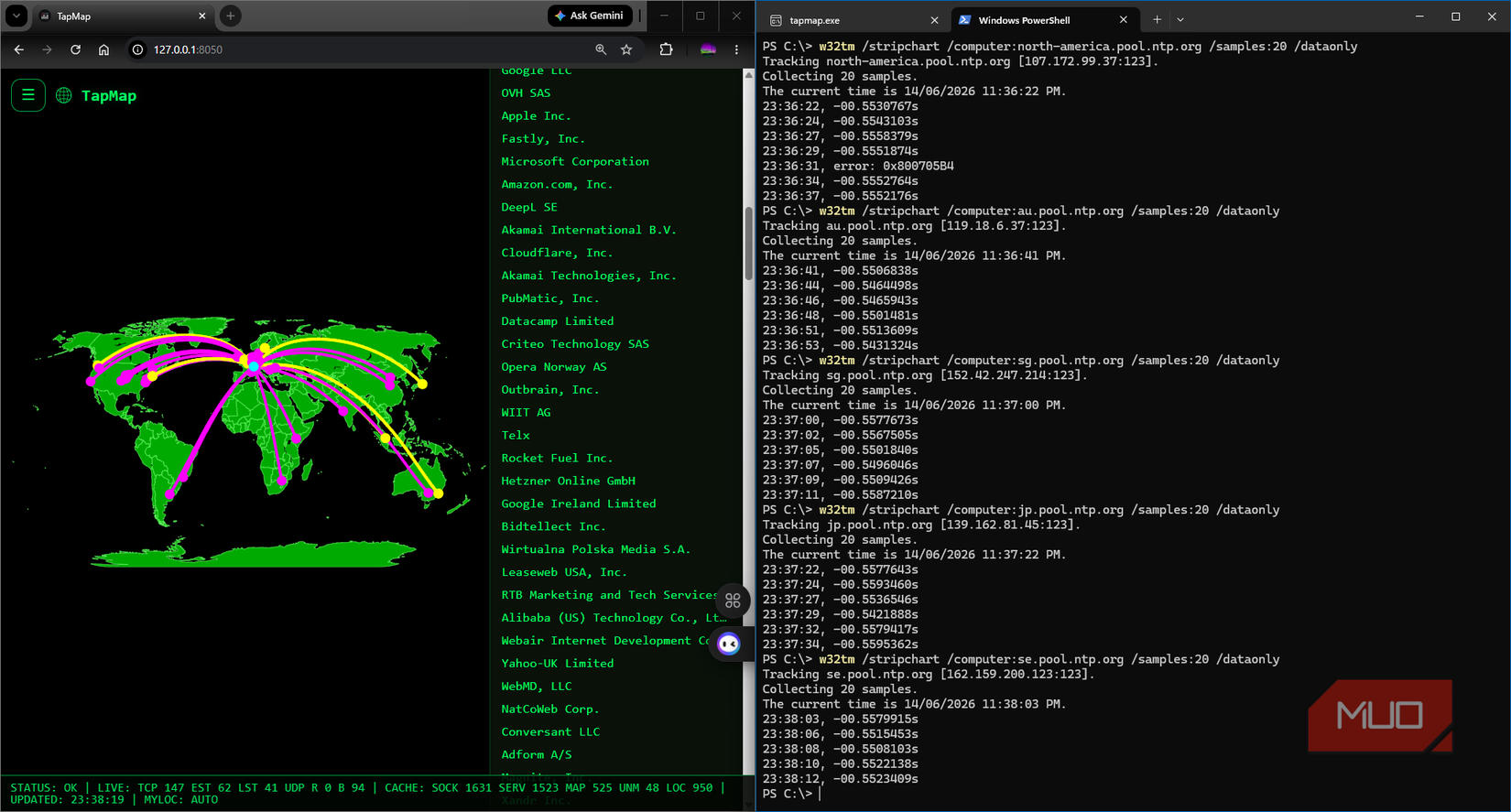Screen dimensions: 1511x812
Task: Select Bidtellect Inc. entry
Action: point(553,526)
